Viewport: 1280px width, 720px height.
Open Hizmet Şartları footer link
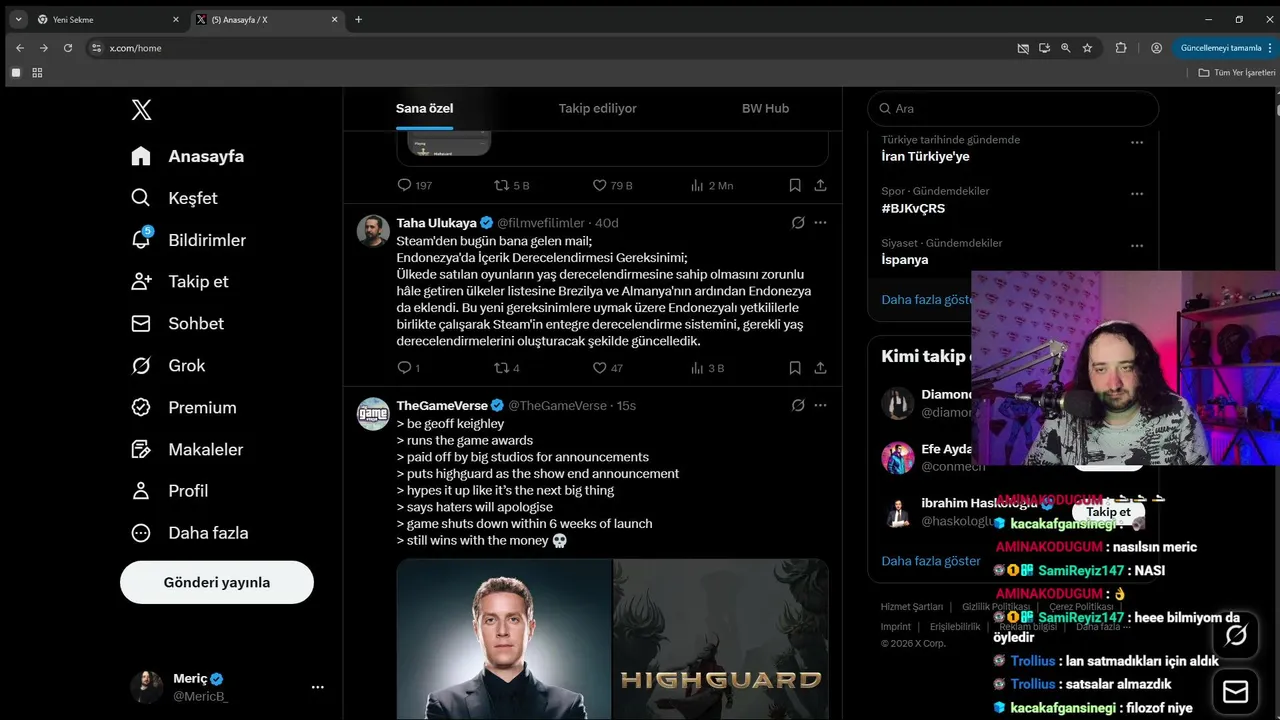[912, 607]
